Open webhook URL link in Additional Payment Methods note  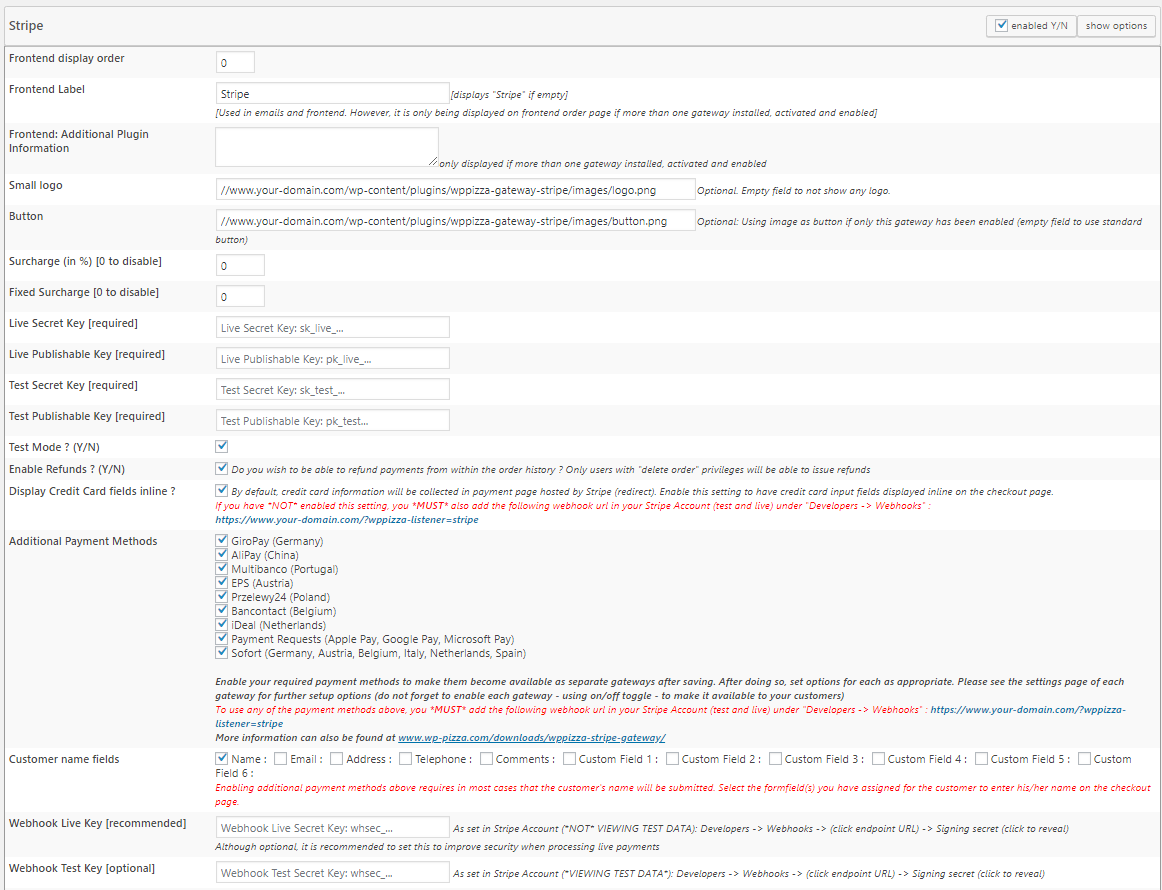1028,710
